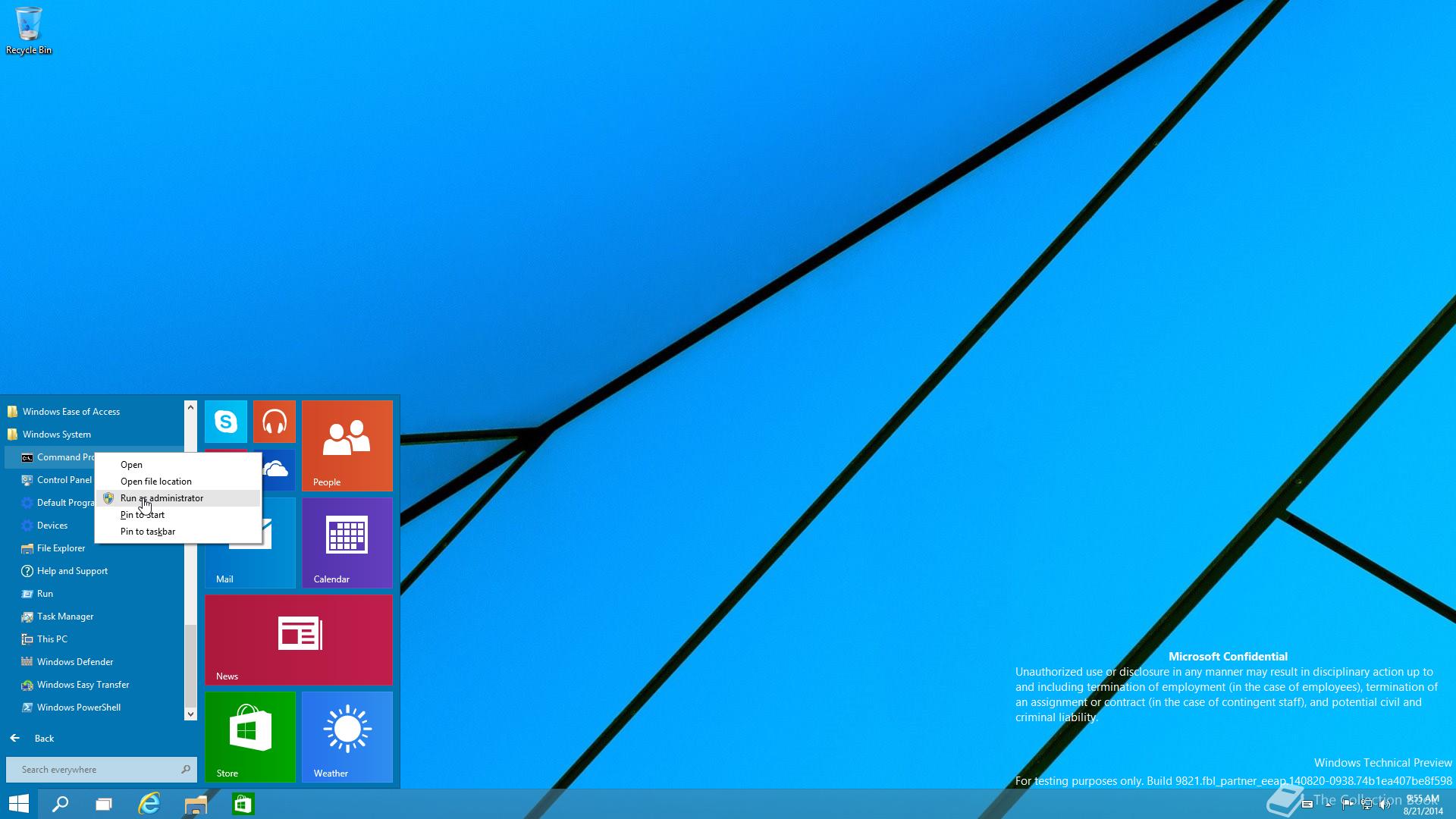Click the app list scrollbar up arrow

coord(190,407)
